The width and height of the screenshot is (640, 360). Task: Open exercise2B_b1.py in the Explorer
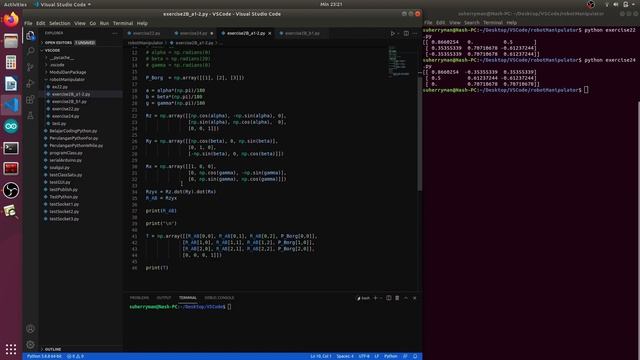69,102
